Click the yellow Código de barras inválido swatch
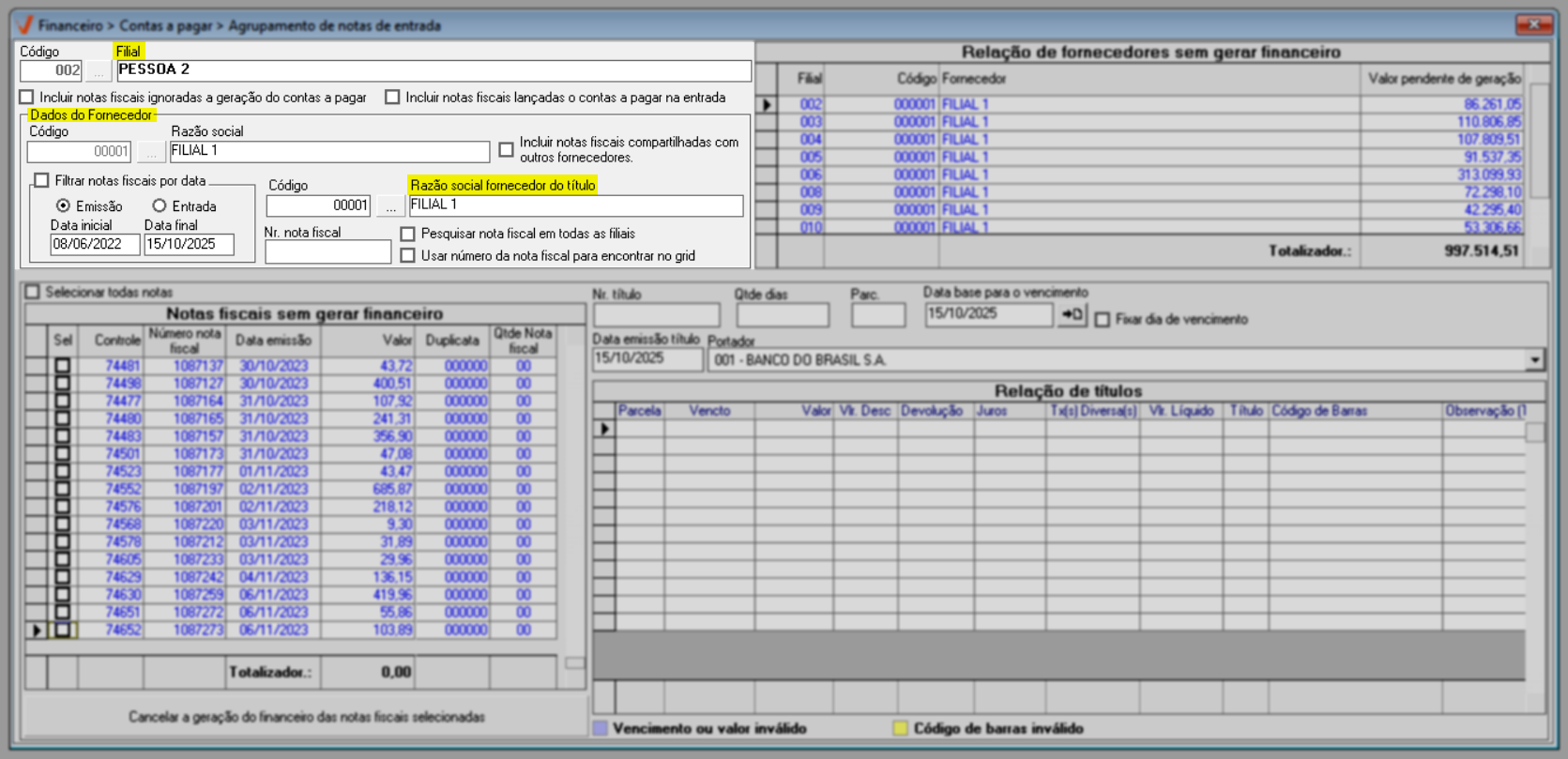The image size is (1568, 759). (x=900, y=728)
